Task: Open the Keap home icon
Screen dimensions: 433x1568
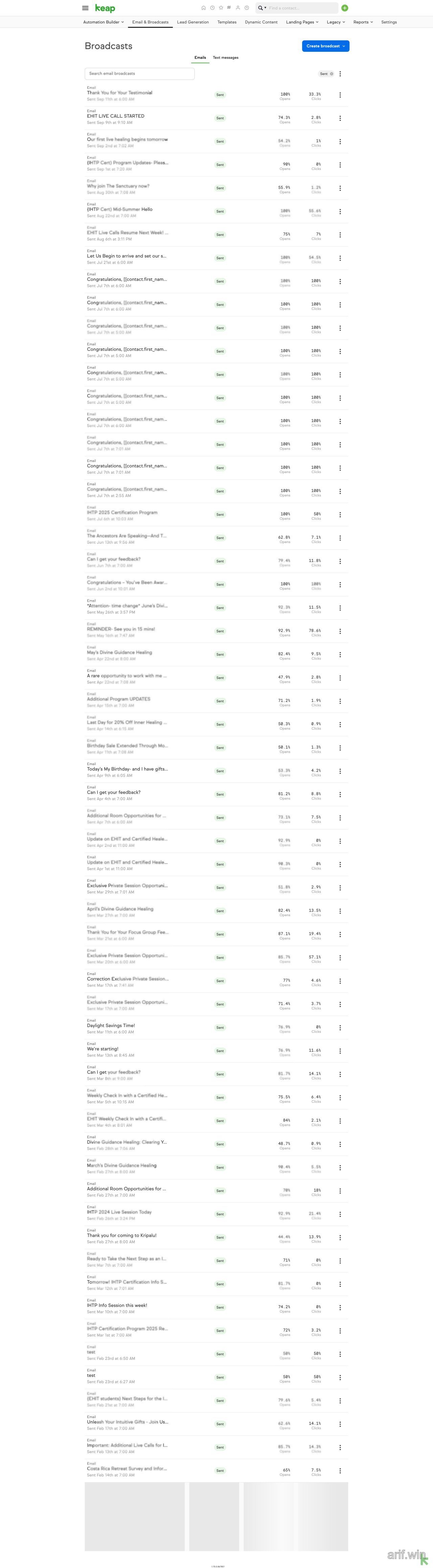Action: [203, 8]
